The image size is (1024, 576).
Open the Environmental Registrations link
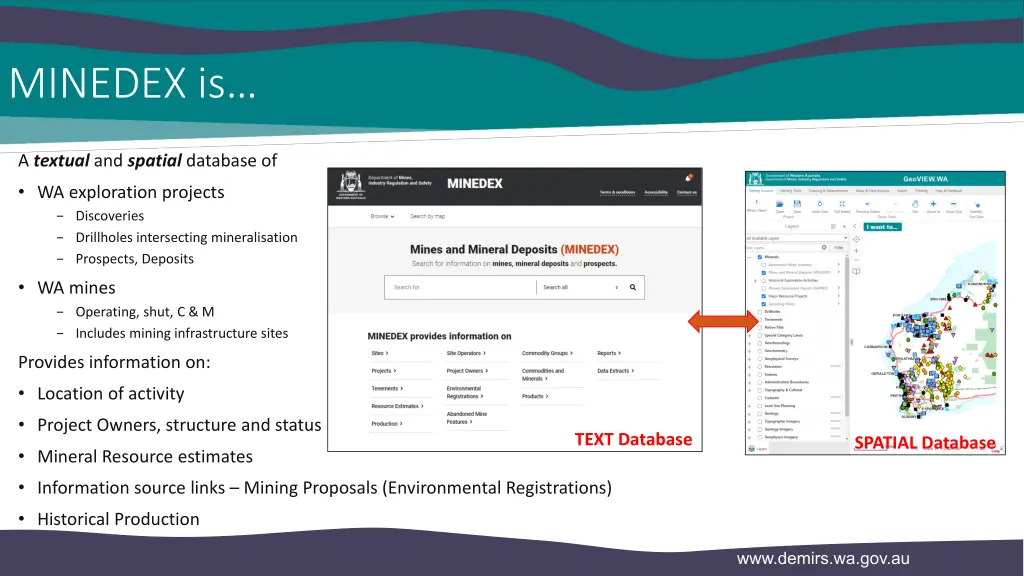[x=465, y=392]
